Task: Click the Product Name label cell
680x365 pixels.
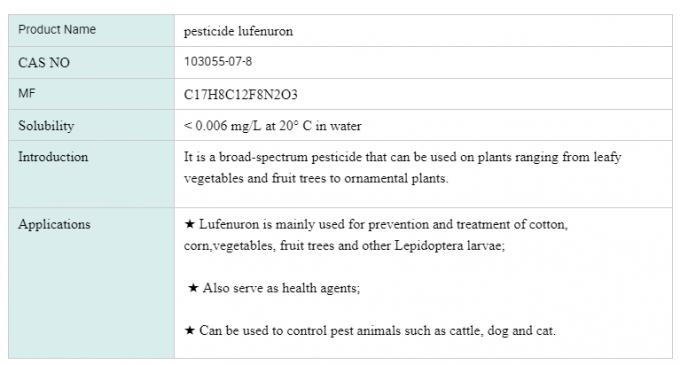Action: [x=92, y=30]
